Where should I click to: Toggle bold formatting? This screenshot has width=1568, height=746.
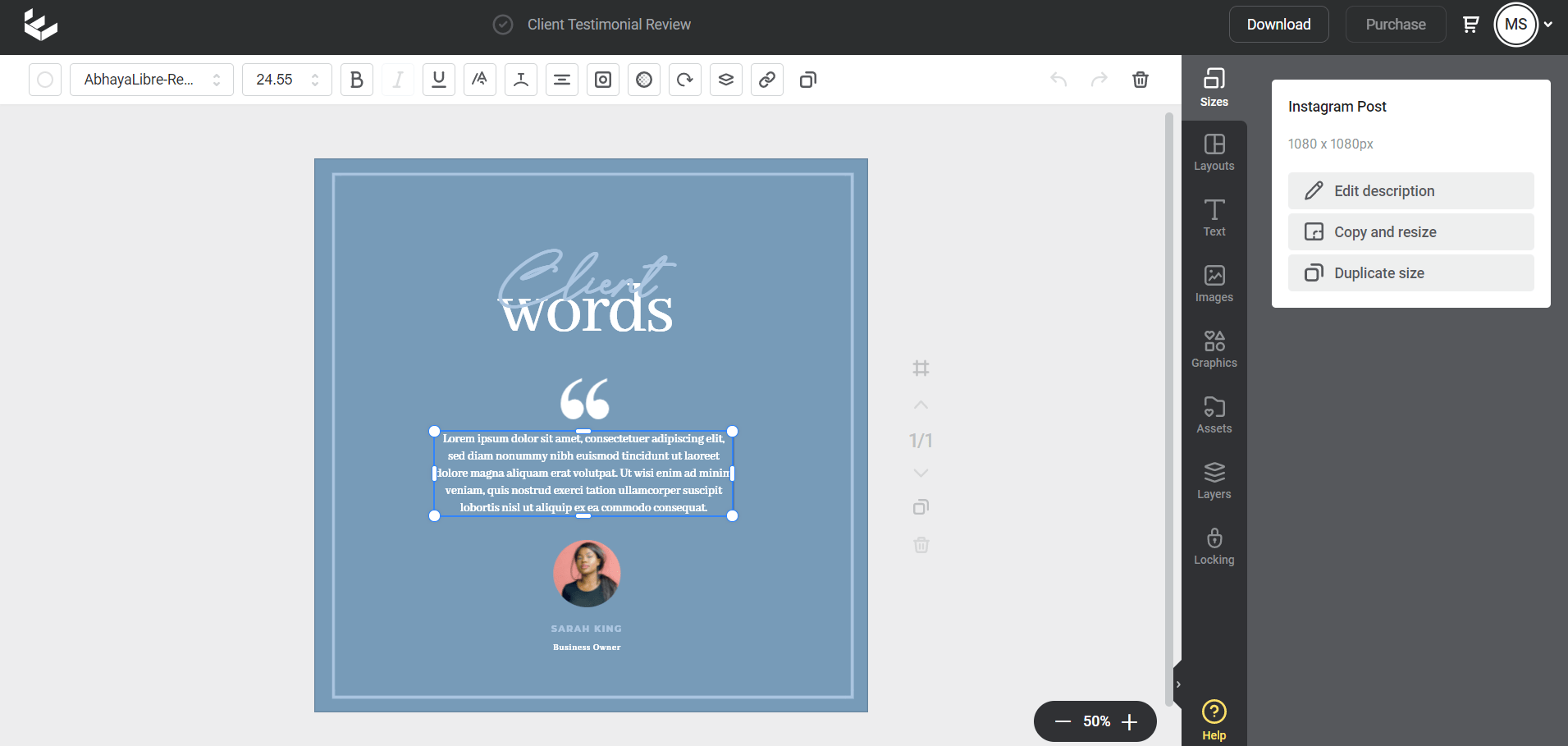[356, 80]
